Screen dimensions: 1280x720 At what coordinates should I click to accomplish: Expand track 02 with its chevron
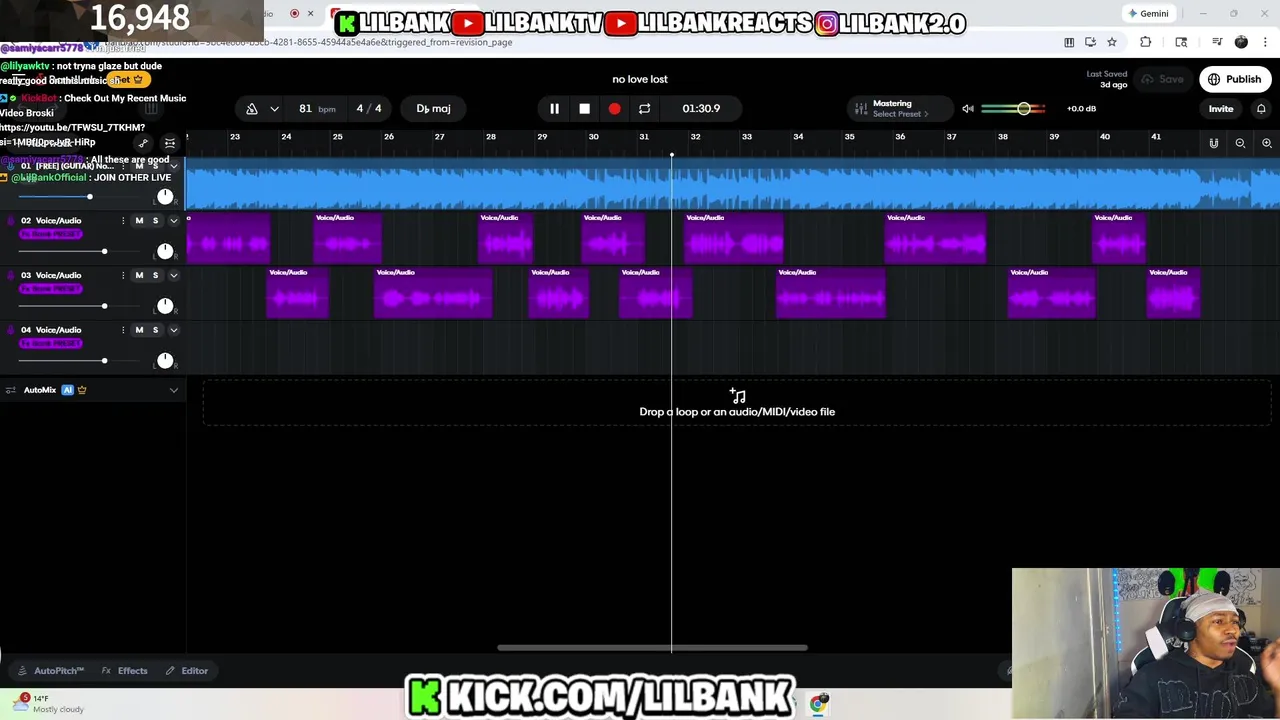[x=174, y=221]
